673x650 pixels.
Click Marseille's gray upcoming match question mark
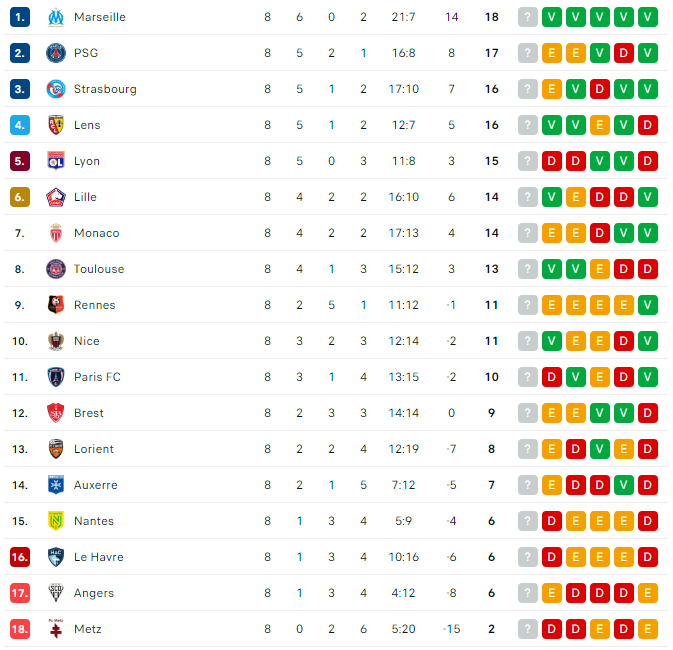[x=527, y=17]
